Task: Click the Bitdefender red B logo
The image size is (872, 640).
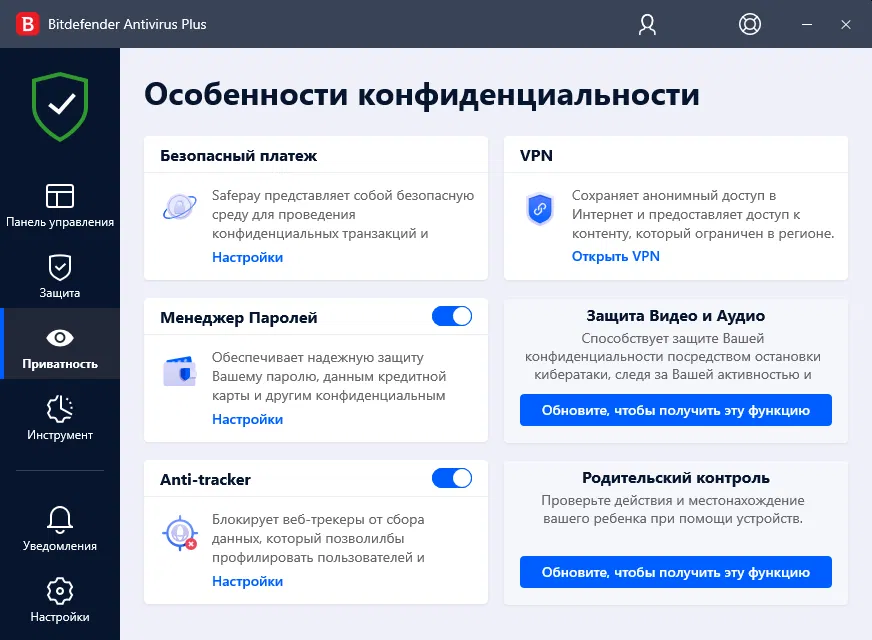Action: pos(27,24)
